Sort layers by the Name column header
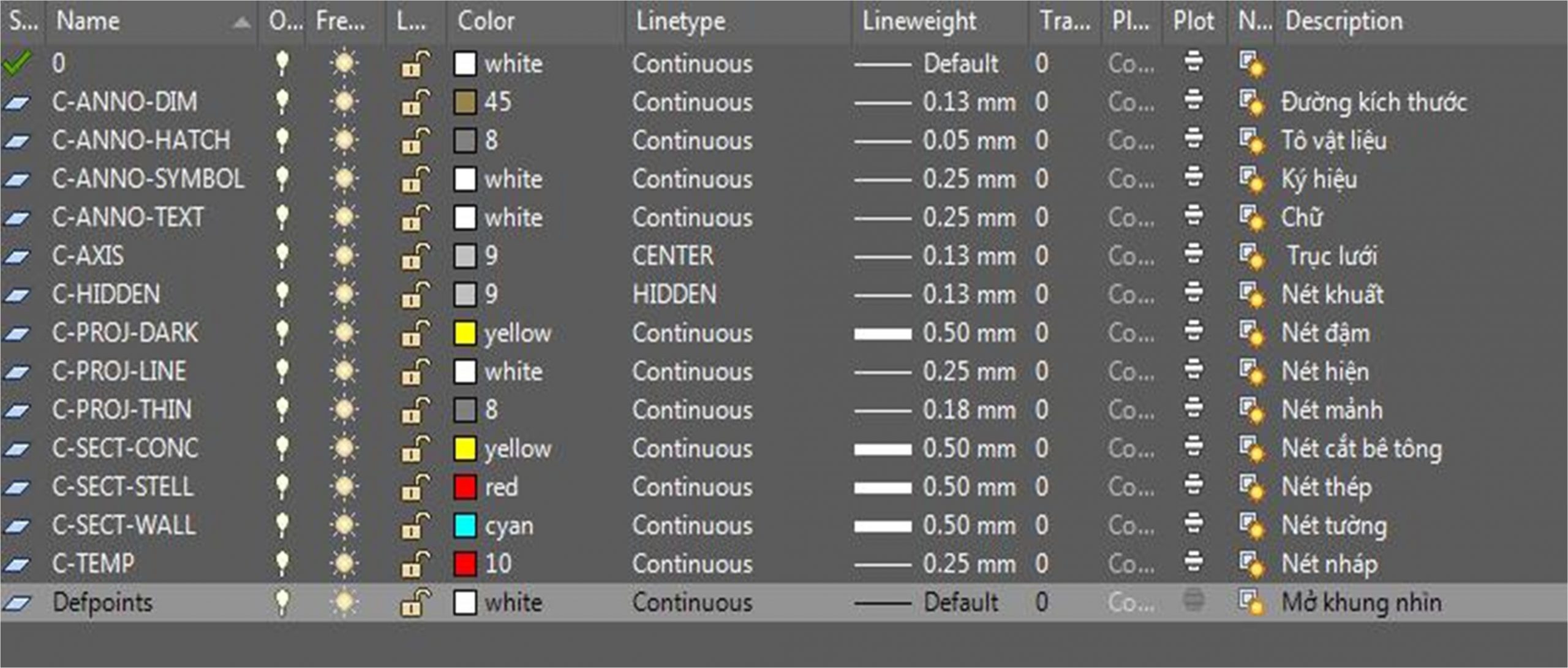 89,21
